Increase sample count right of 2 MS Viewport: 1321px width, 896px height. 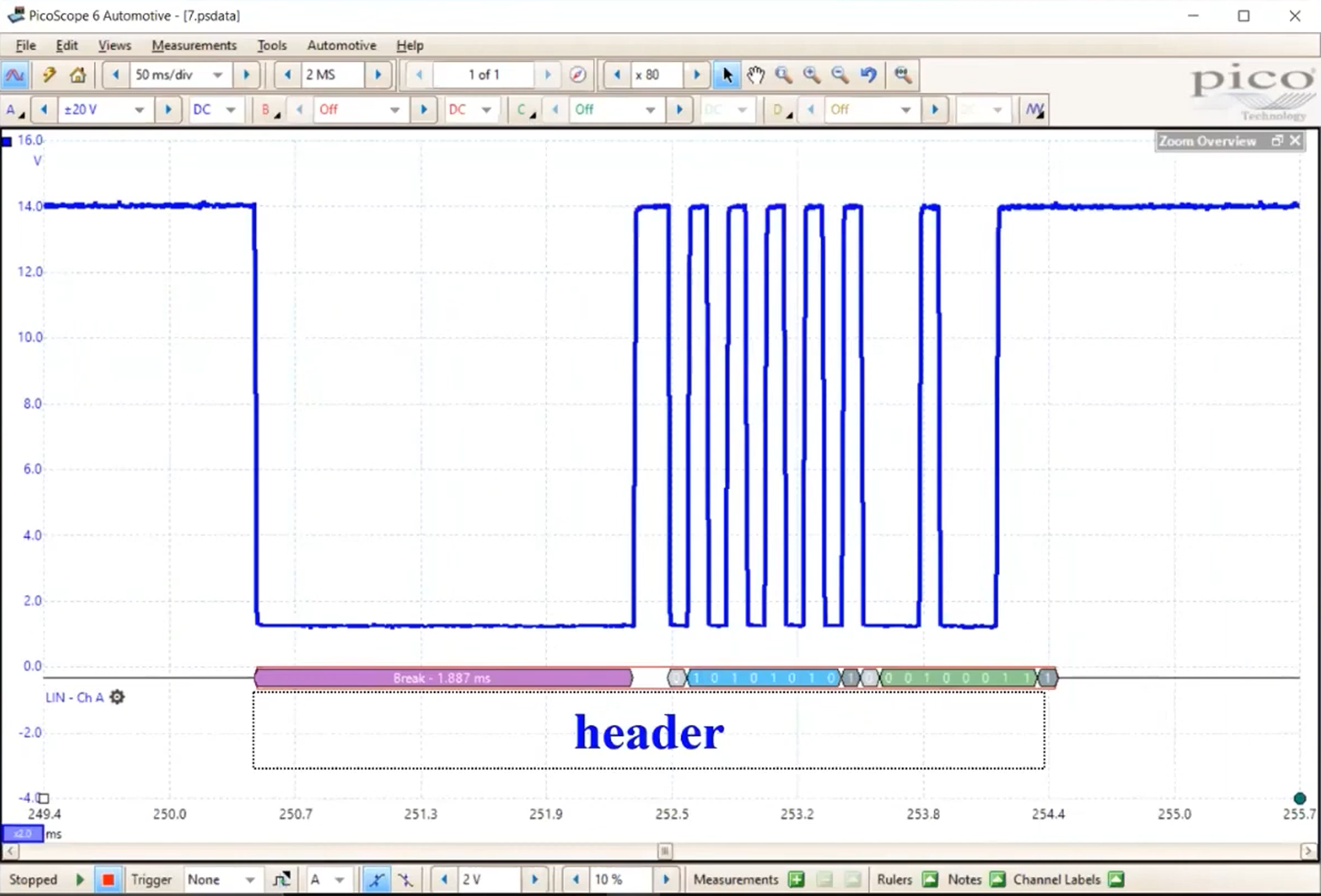(378, 75)
